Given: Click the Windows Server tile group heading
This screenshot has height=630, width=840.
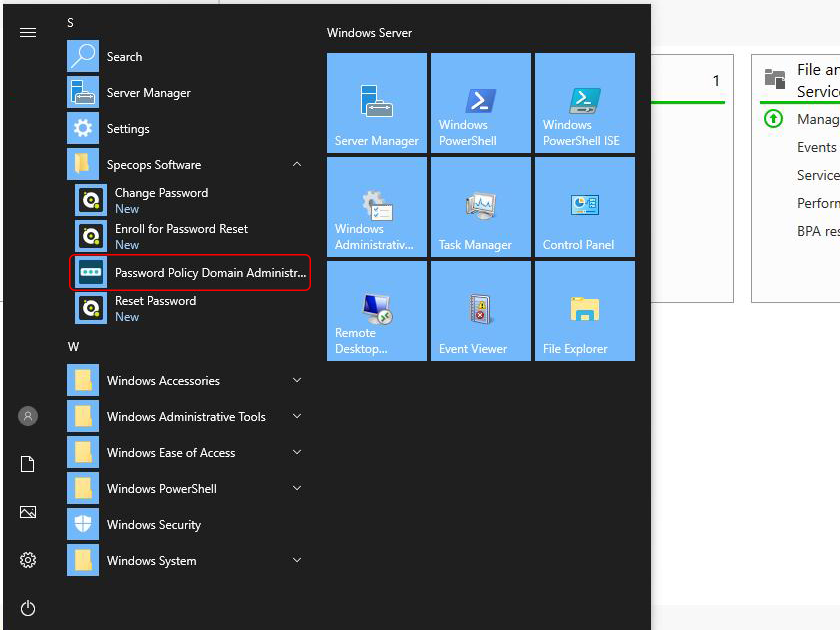Looking at the screenshot, I should coord(369,33).
